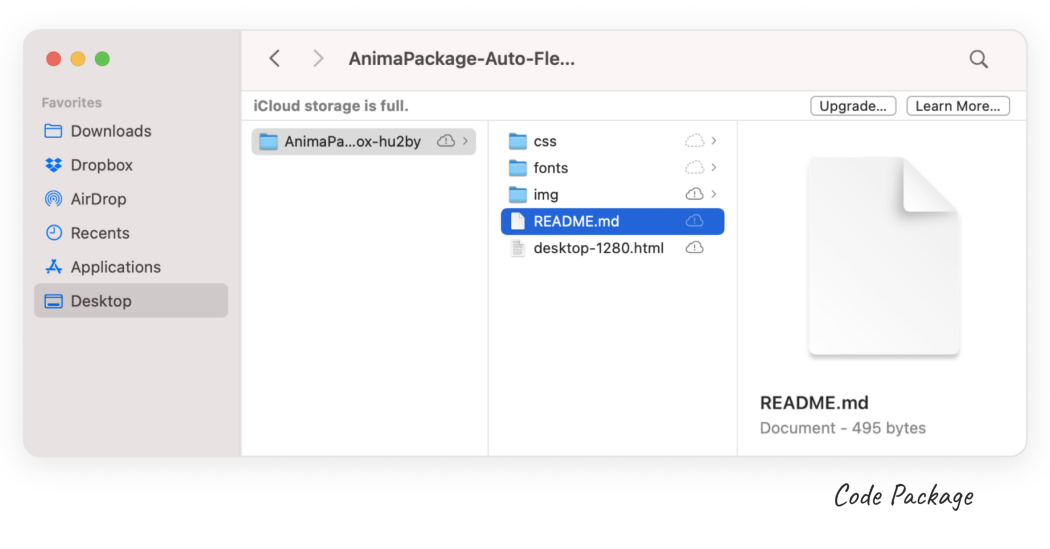The height and width of the screenshot is (549, 1050).
Task: Select Dropbox in Favorites
Action: click(x=101, y=165)
